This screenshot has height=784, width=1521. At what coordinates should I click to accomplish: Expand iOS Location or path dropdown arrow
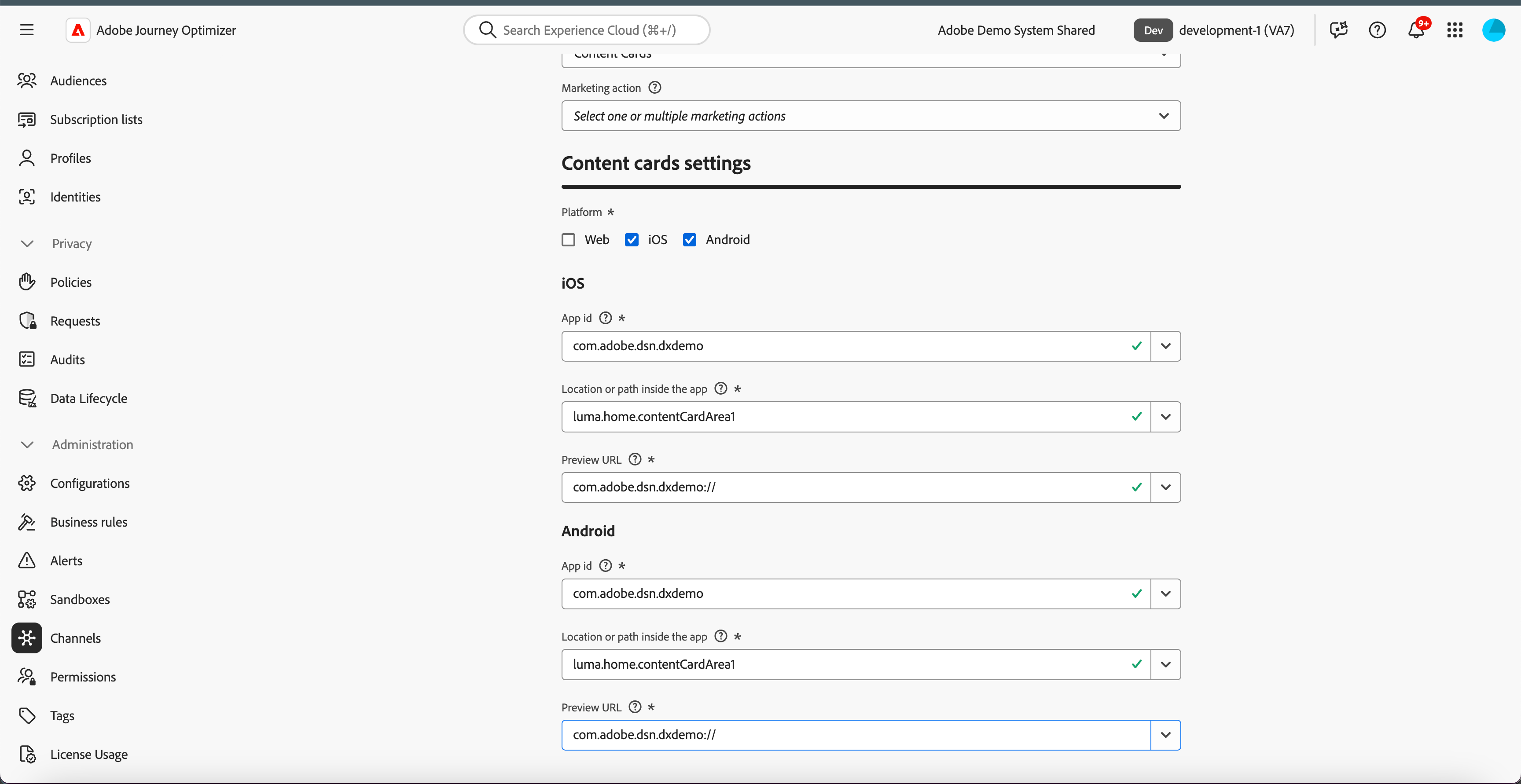coord(1165,417)
